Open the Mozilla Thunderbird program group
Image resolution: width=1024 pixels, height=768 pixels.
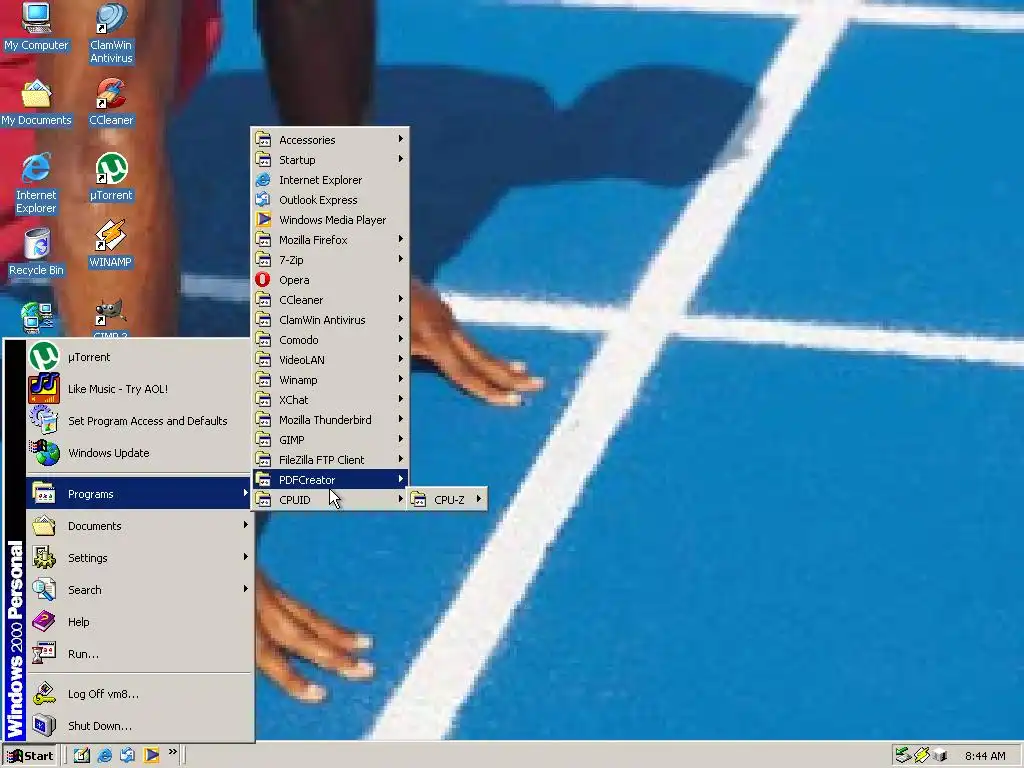click(330, 419)
